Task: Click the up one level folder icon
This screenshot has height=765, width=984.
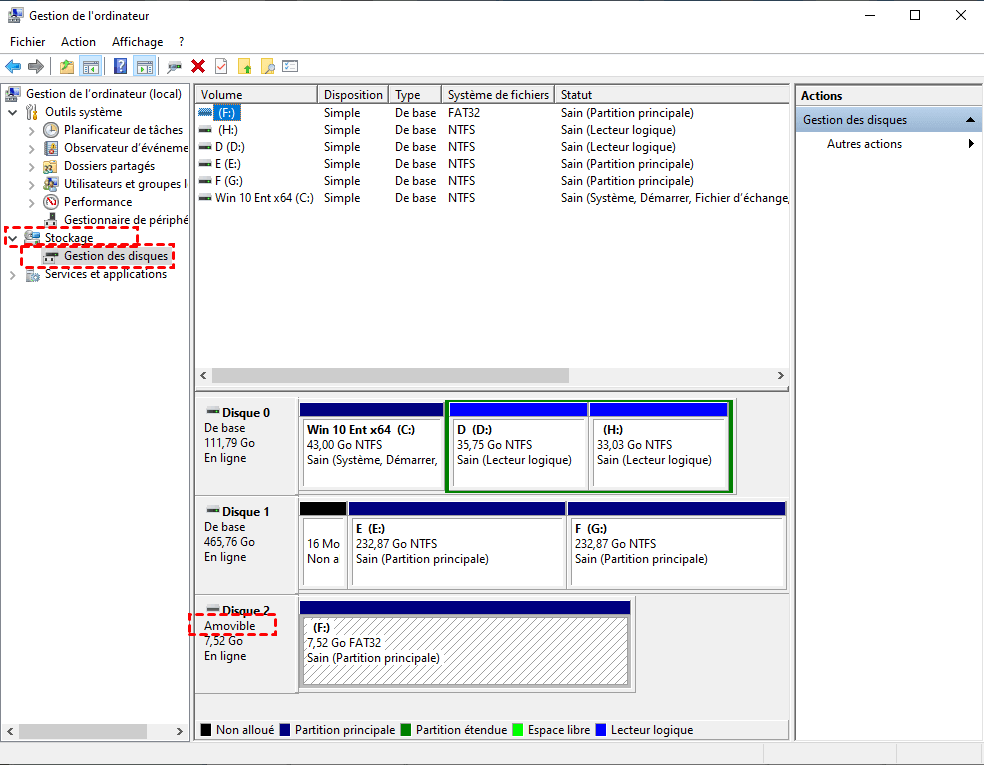Action: 66,66
